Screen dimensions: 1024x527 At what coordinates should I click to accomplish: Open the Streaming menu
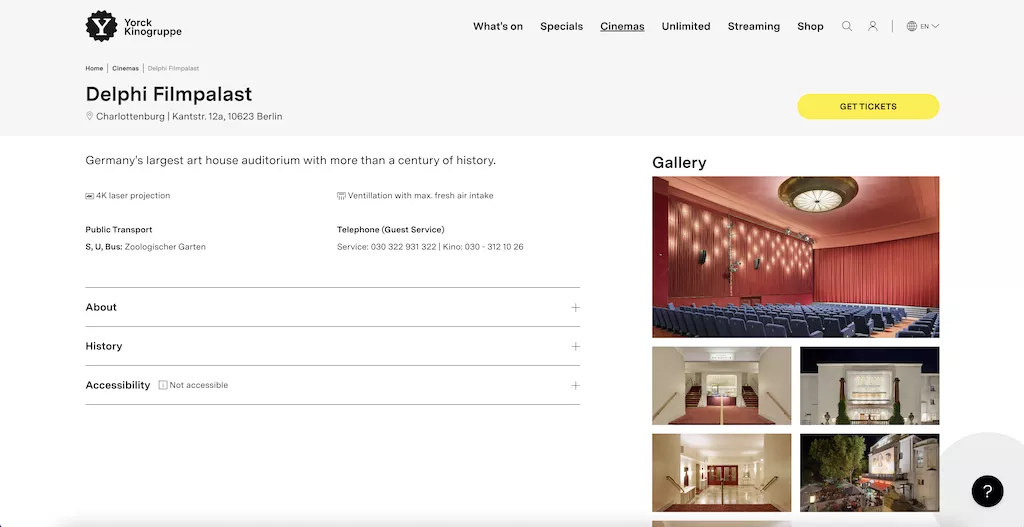(754, 26)
